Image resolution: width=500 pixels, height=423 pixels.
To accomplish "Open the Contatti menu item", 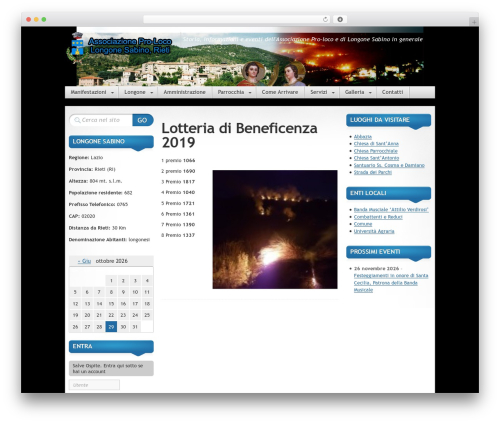I will (x=392, y=92).
